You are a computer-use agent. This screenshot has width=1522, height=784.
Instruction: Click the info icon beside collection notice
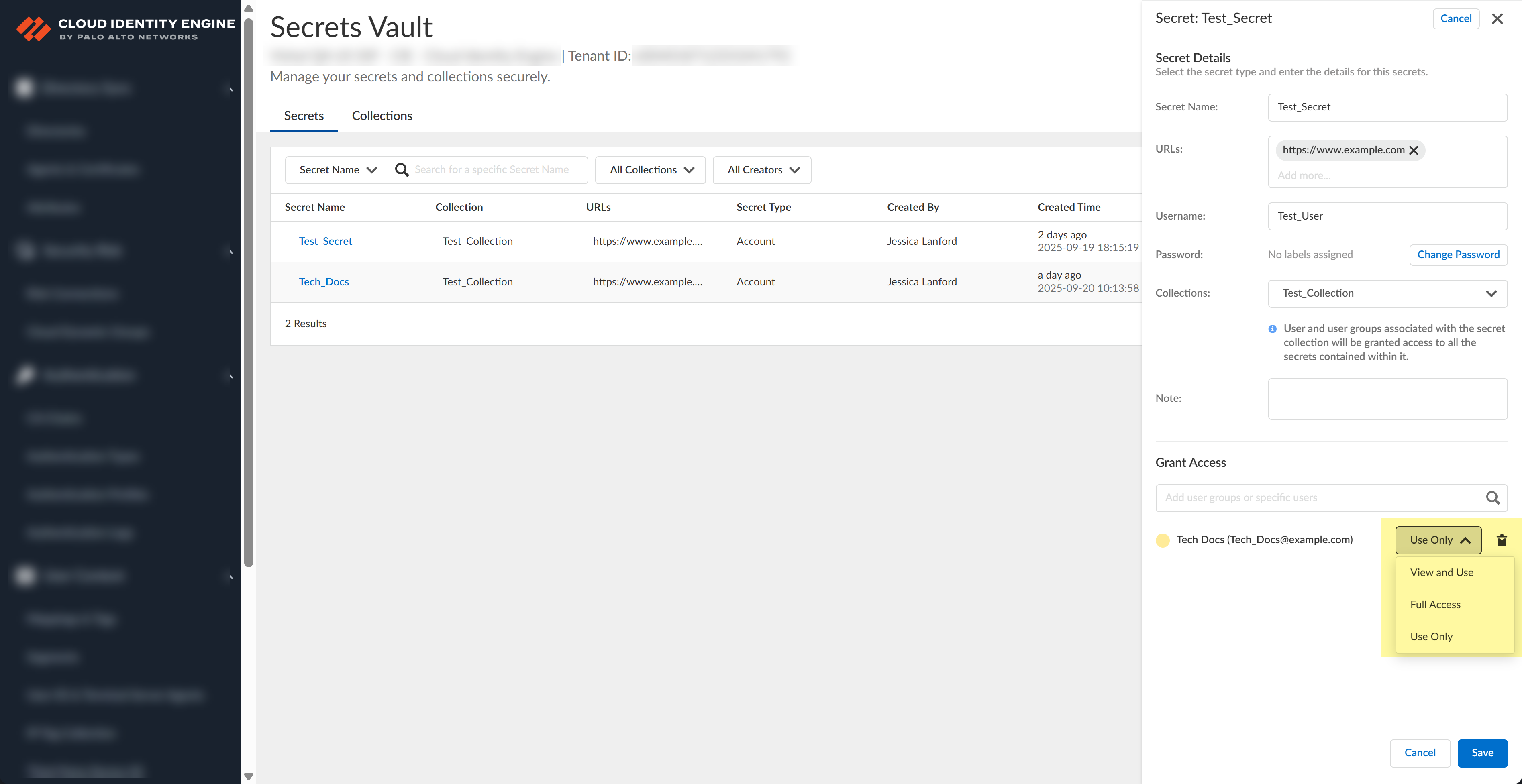click(1272, 328)
